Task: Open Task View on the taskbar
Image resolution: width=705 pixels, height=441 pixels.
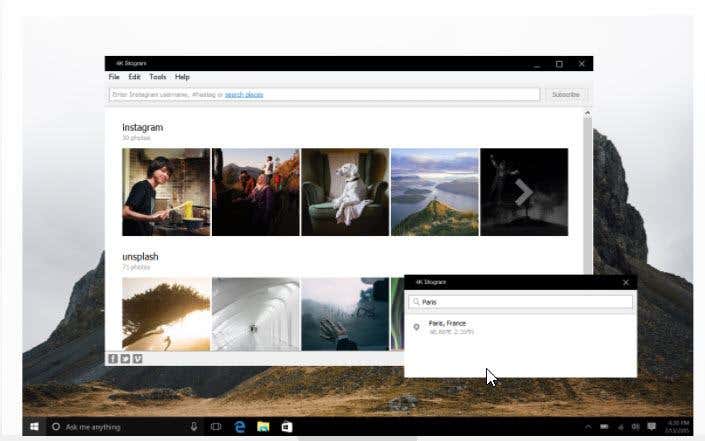Action: pyautogui.click(x=216, y=427)
